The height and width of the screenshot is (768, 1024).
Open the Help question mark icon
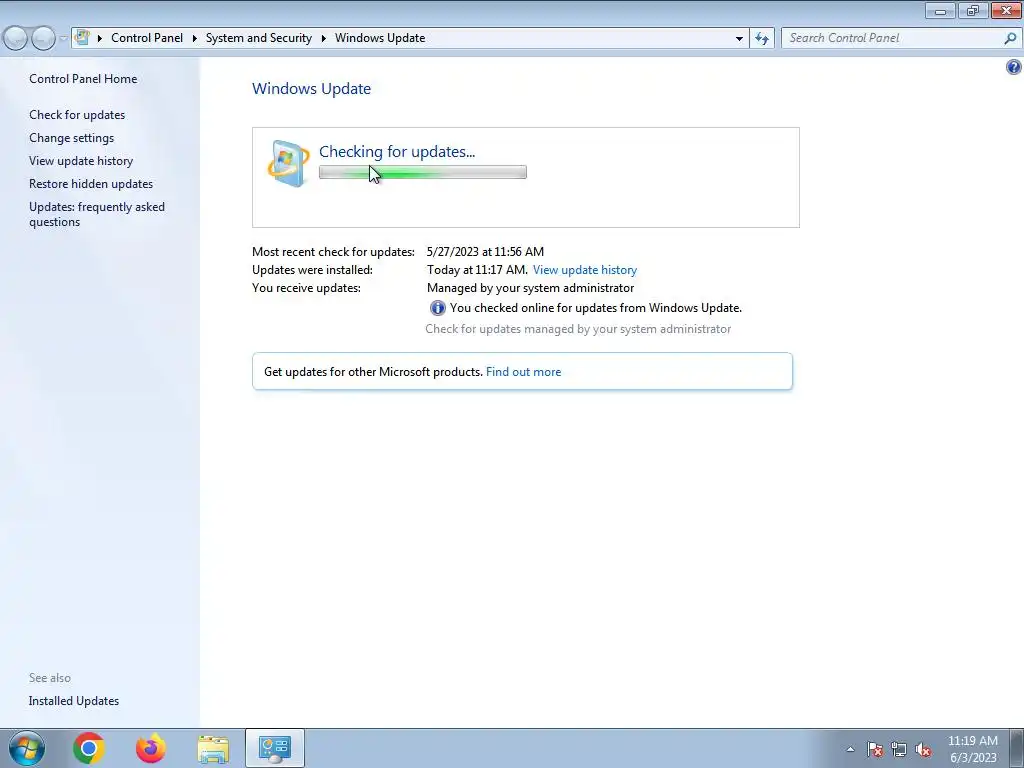1014,67
